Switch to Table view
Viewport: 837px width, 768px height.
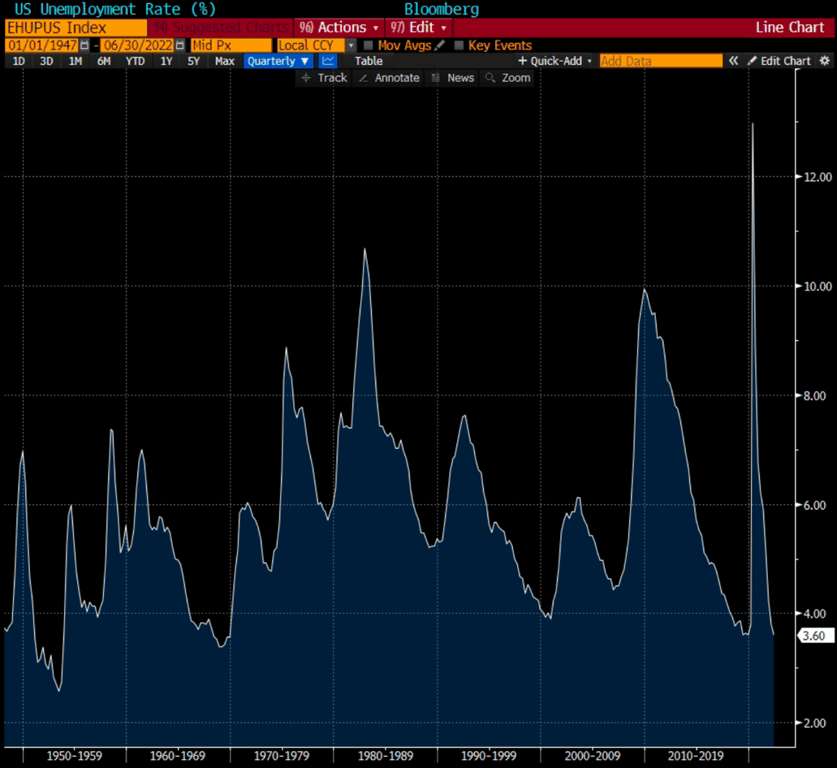tap(369, 61)
